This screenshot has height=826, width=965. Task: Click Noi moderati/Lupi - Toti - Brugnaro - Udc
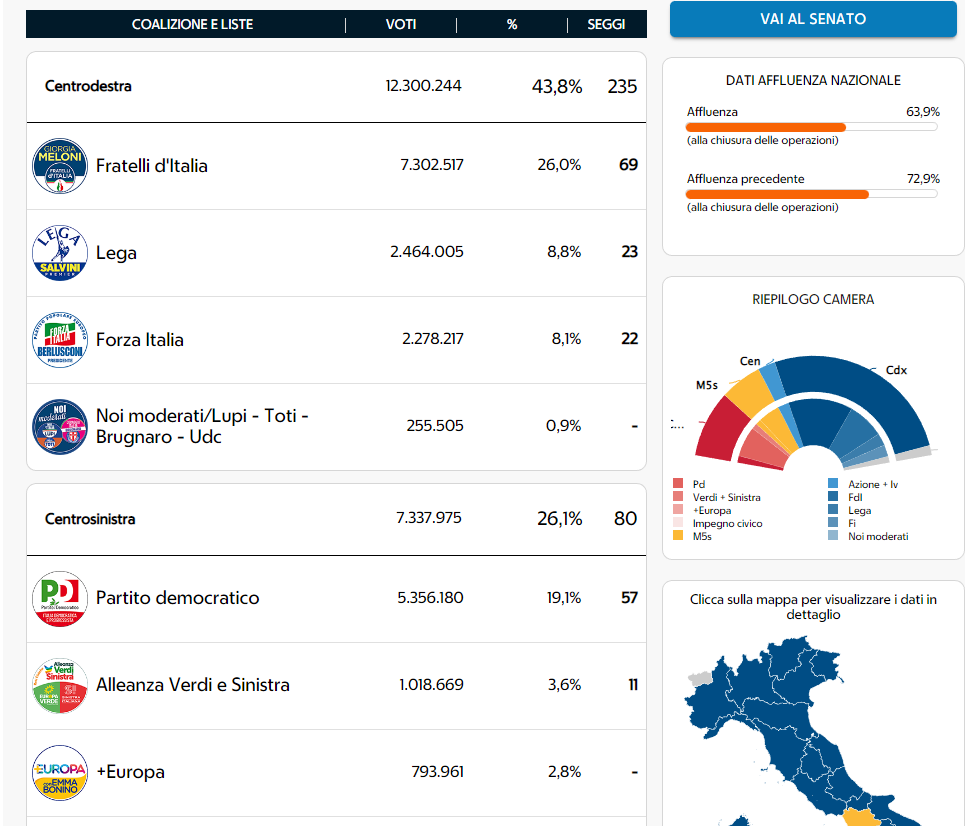pos(202,426)
